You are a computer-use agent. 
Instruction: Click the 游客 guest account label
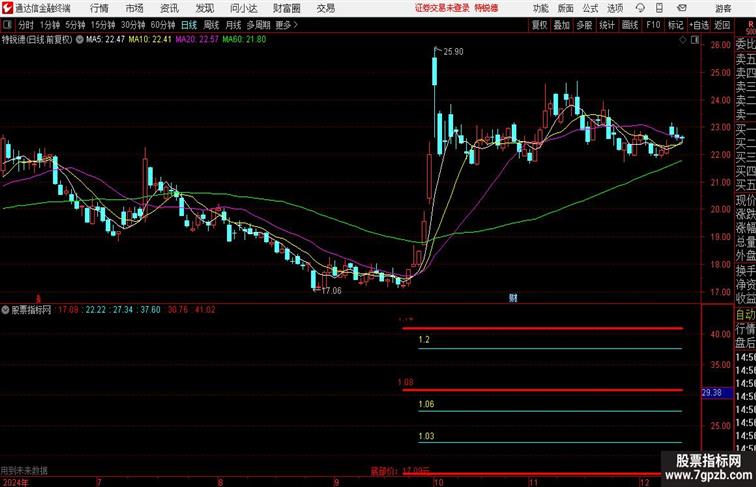coord(723,8)
